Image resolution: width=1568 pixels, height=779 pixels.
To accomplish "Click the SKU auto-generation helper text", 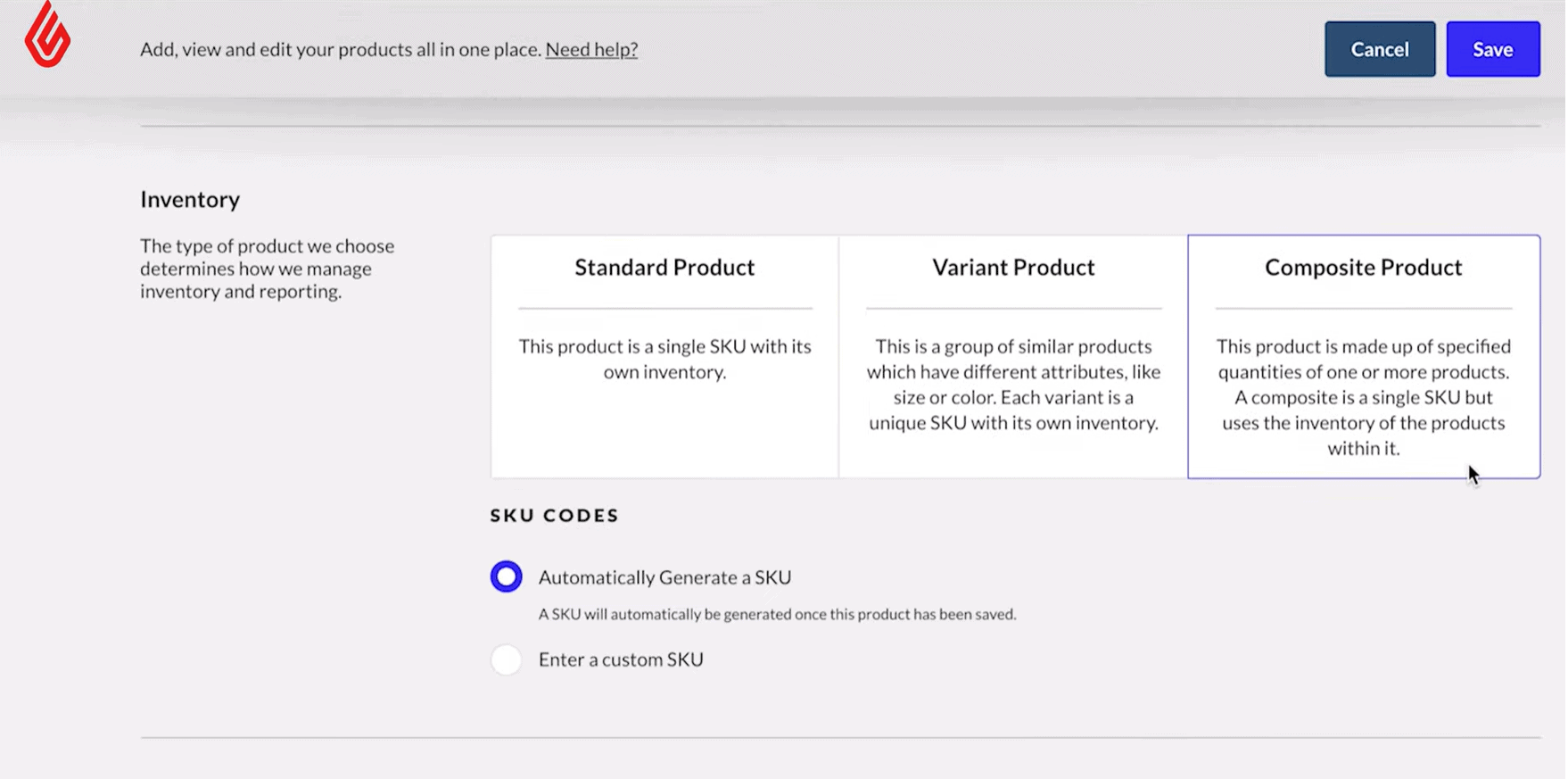I will point(777,614).
